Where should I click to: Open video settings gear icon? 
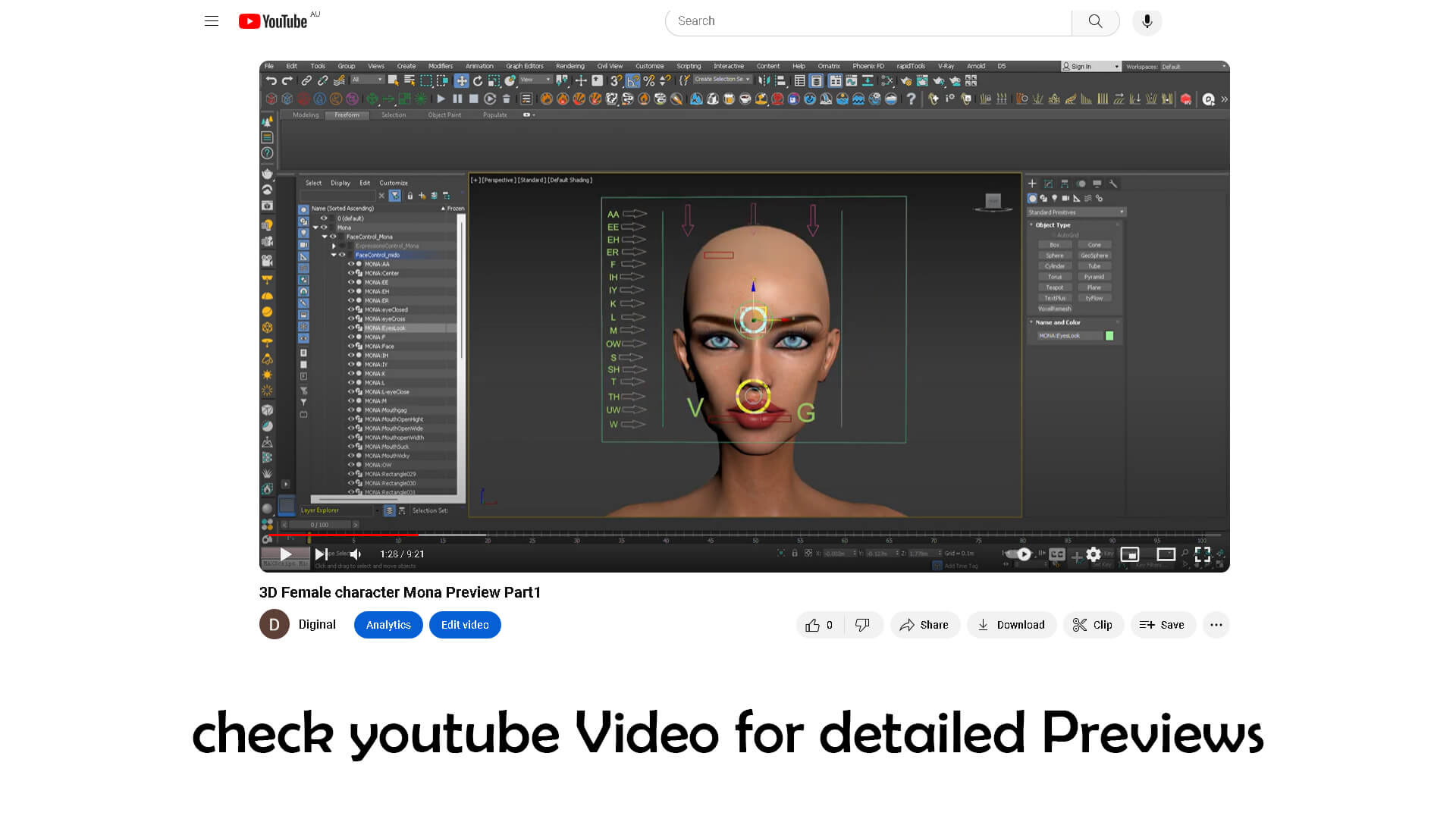tap(1093, 554)
